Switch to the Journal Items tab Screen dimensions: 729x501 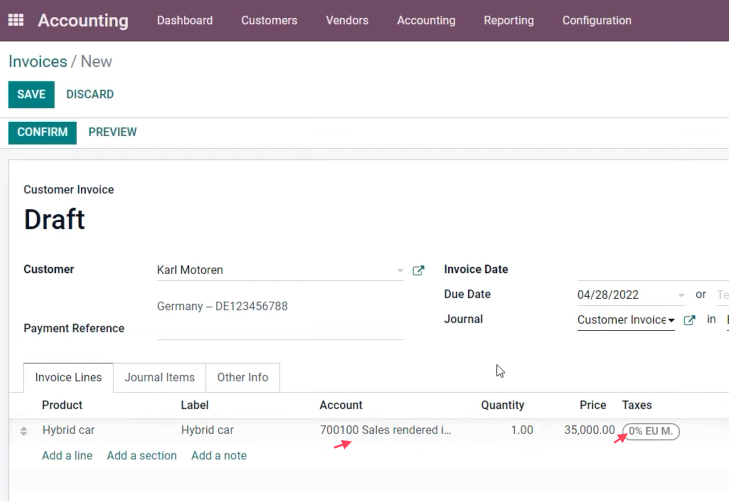click(x=159, y=377)
